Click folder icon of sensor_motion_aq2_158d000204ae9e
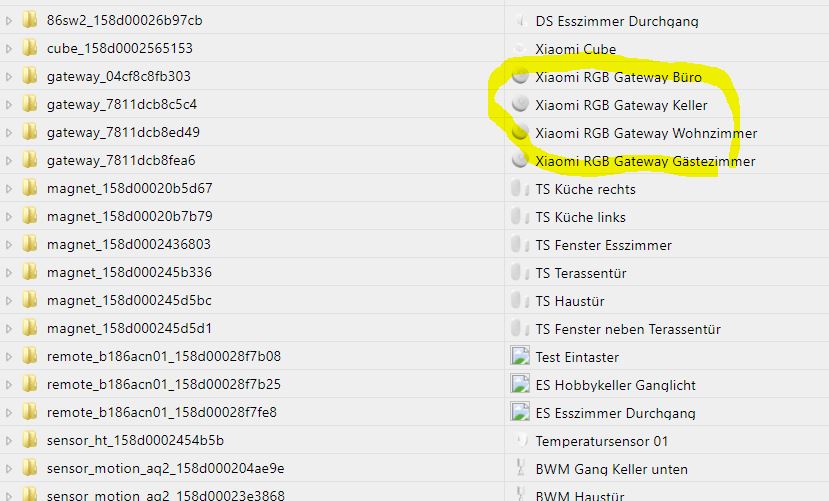This screenshot has width=829, height=501. pos(30,468)
